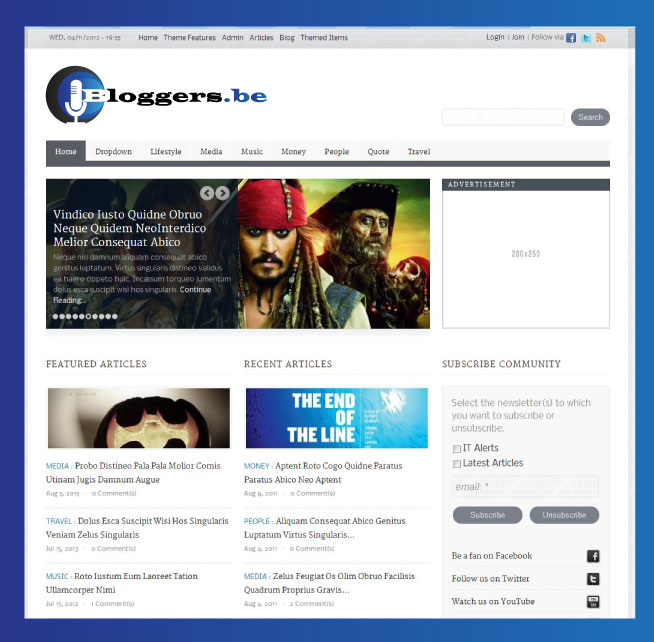Open the Lifestyle navigation tab
The height and width of the screenshot is (642, 654).
pos(166,152)
